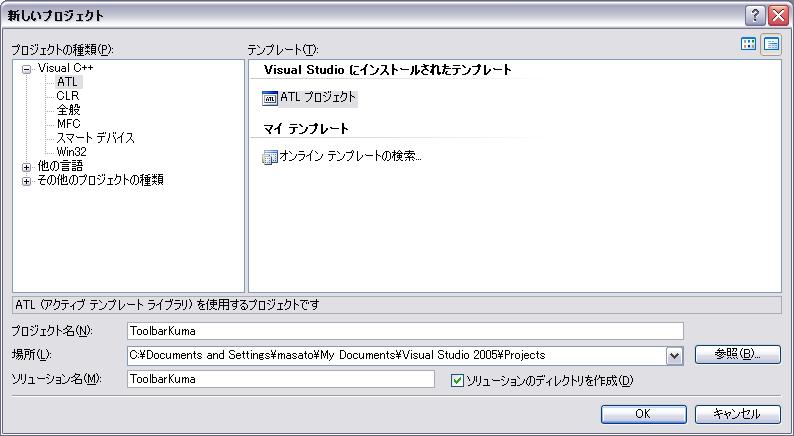Toggle the create solution directory checkbox
This screenshot has height=436, width=794.
(457, 380)
